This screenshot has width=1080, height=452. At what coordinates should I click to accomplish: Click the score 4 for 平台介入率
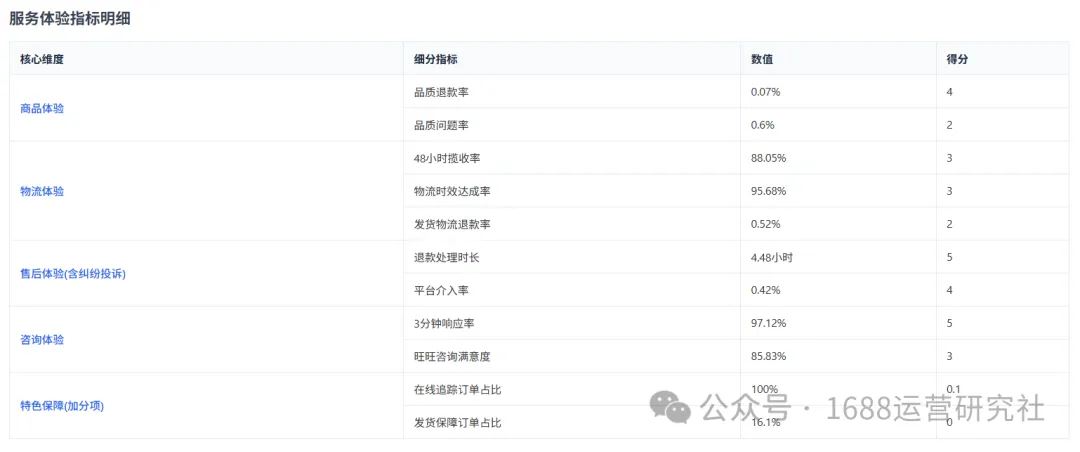pyautogui.click(x=950, y=290)
